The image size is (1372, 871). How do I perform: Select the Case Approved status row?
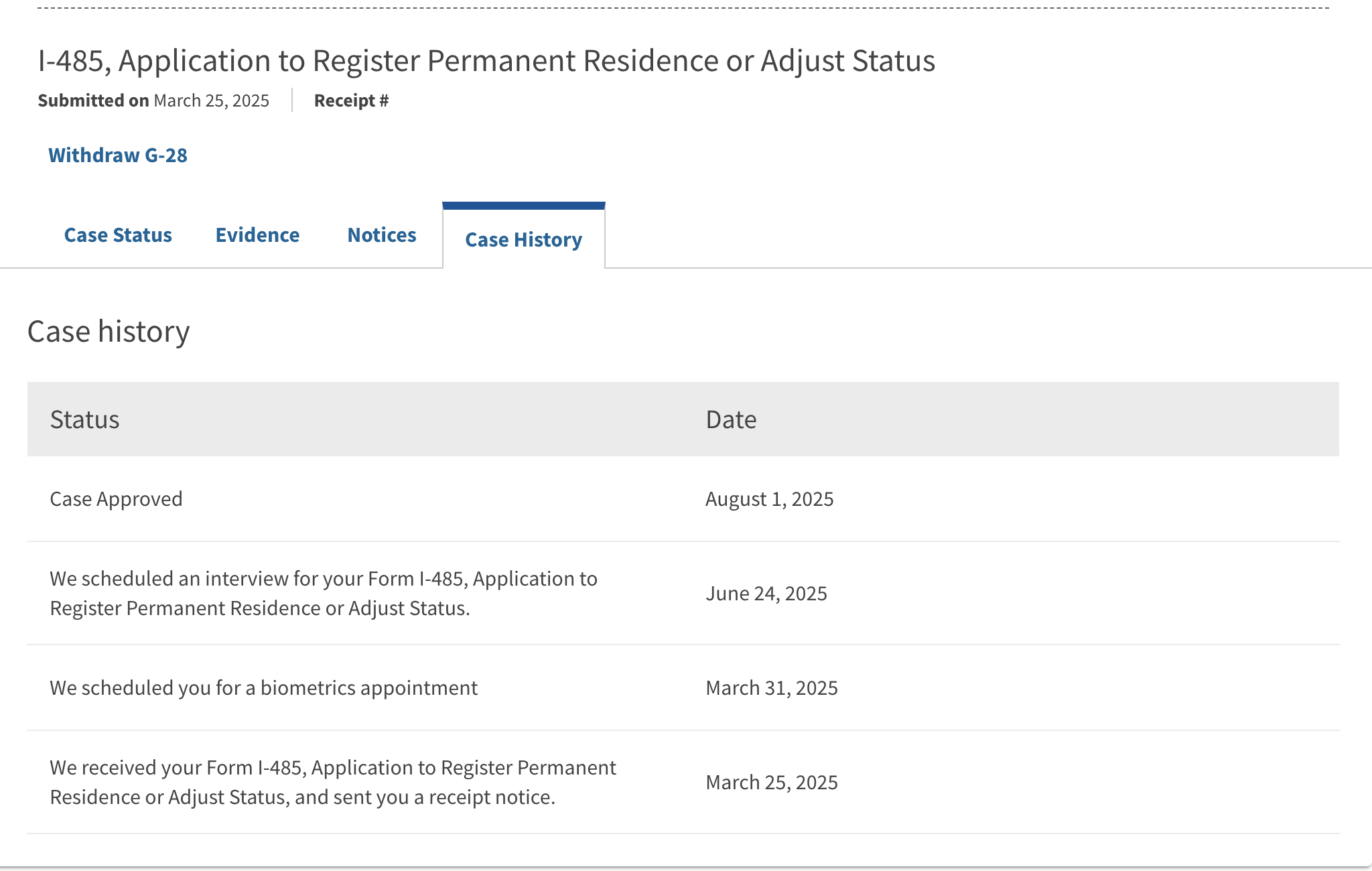116,499
